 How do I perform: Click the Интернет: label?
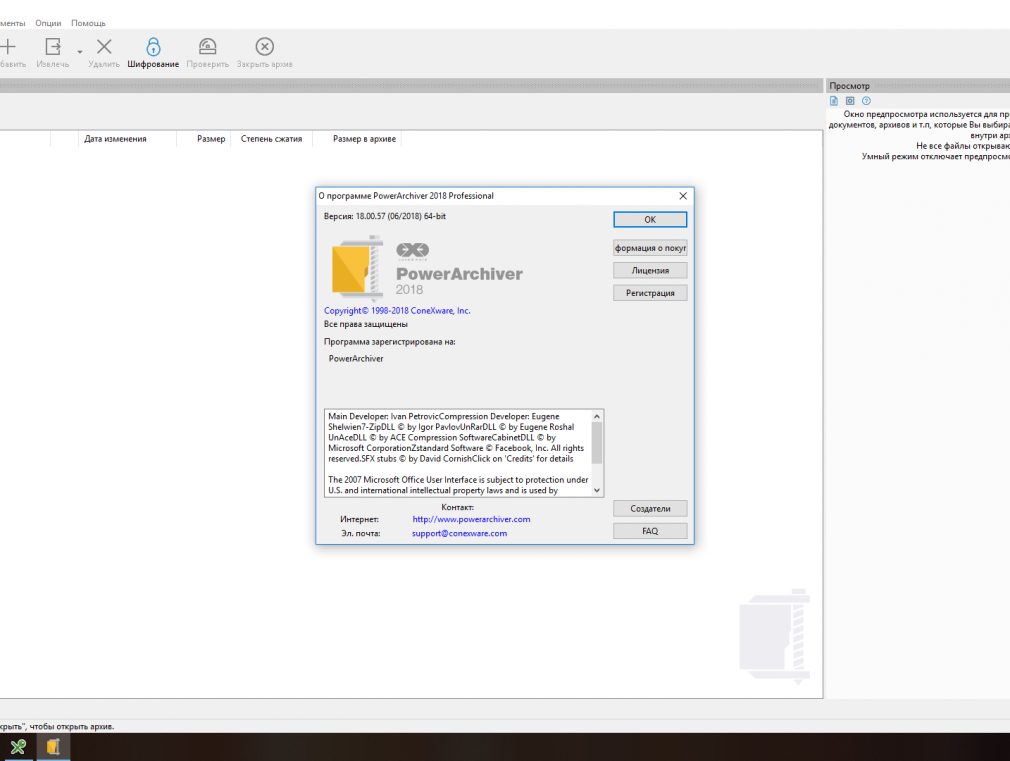[359, 519]
